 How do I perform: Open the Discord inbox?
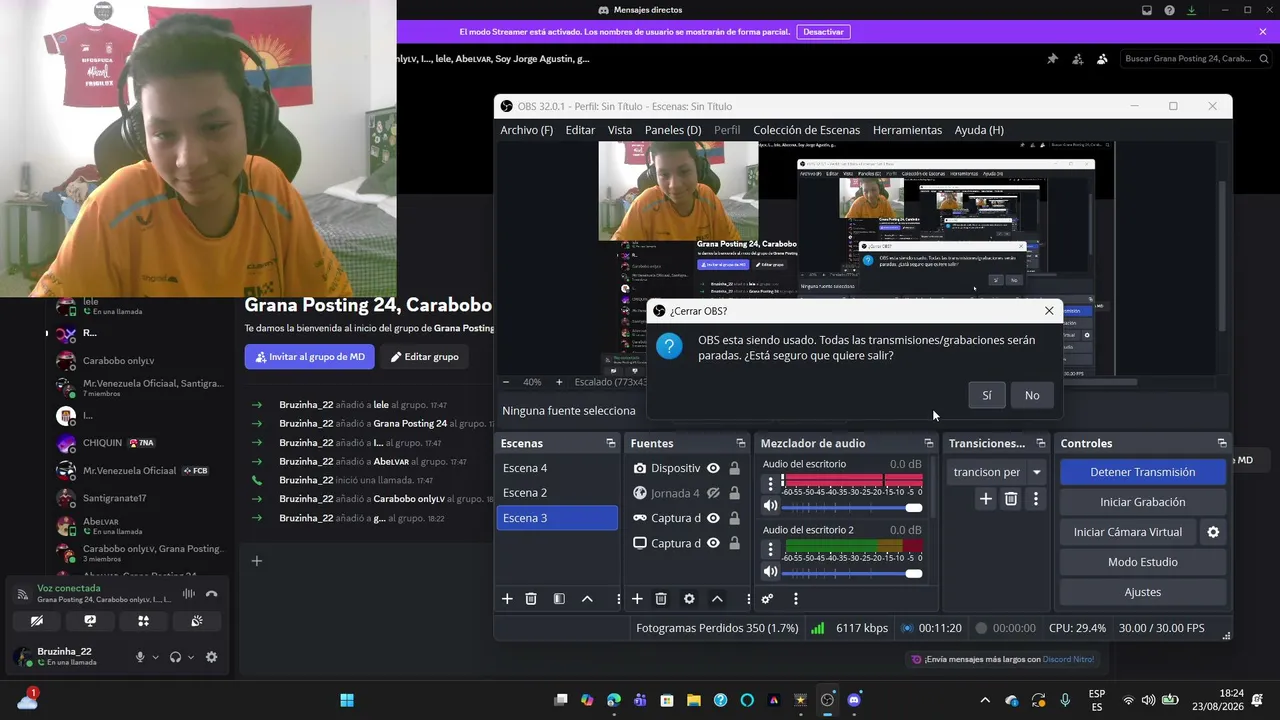click(1146, 10)
